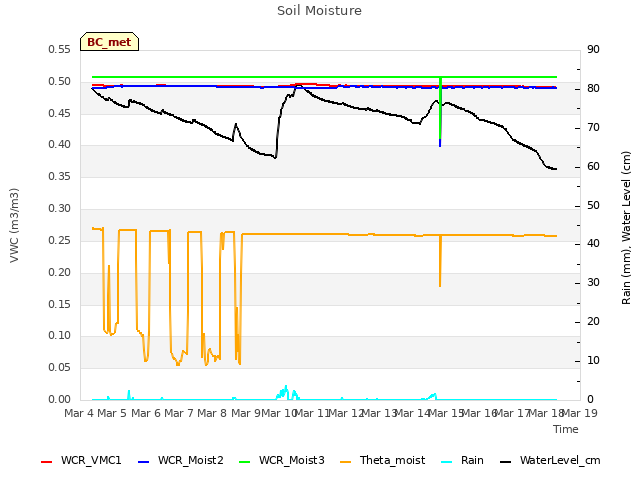Click the orange Theta_moist legend swatch
Image resolution: width=640 pixels, height=480 pixels.
(x=346, y=462)
